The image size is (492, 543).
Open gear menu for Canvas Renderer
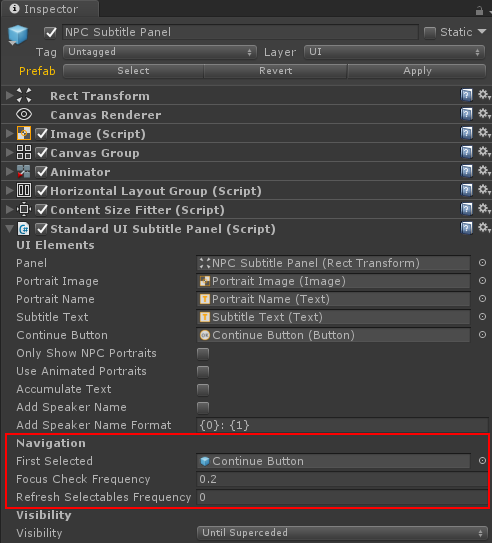(484, 114)
